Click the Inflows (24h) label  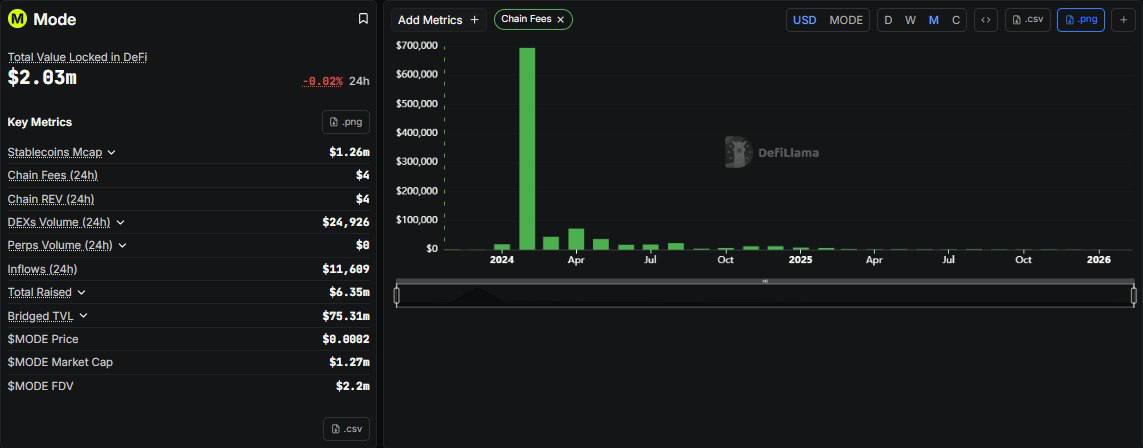pyautogui.click(x=42, y=269)
